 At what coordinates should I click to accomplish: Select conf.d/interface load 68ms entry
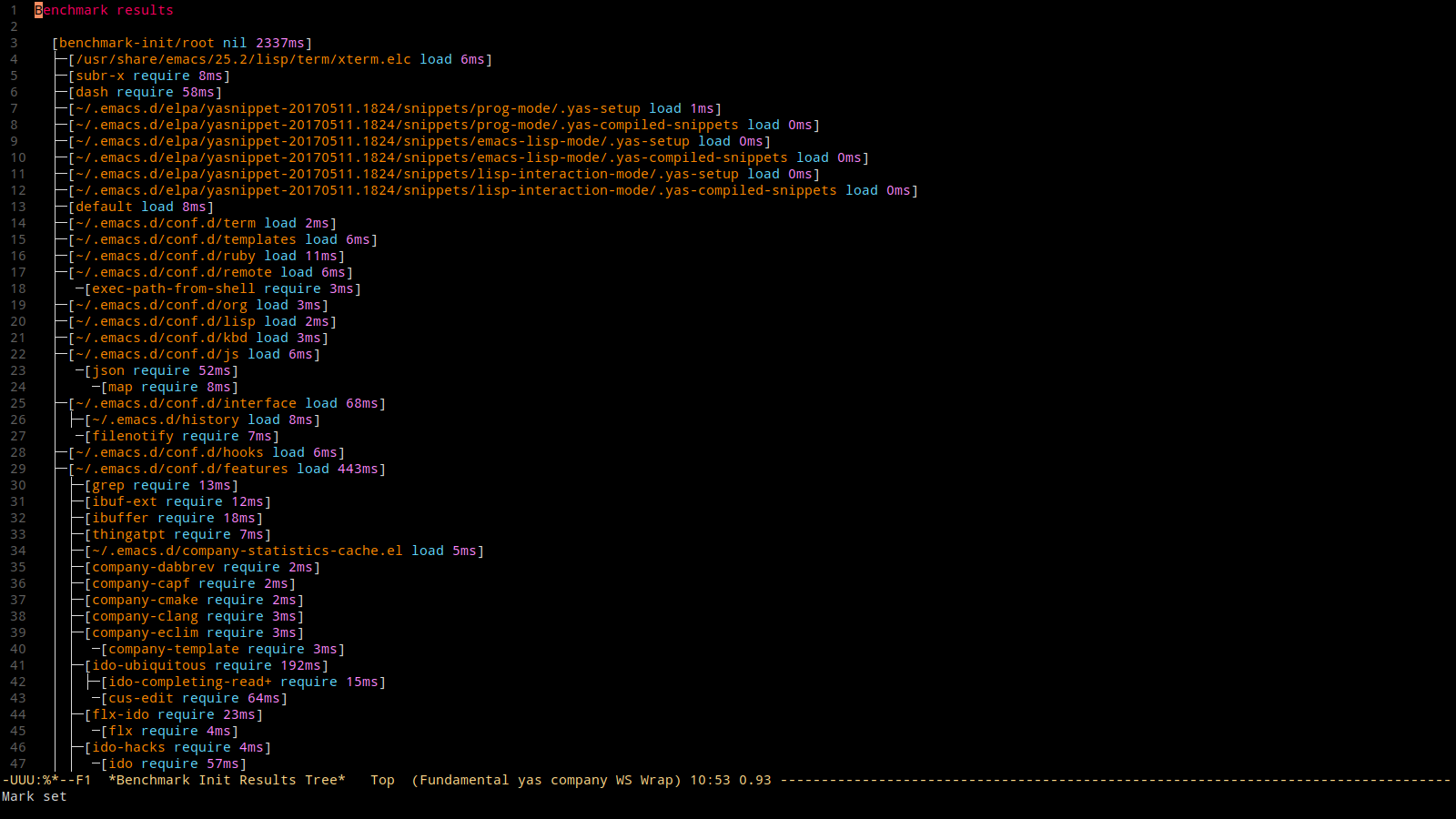(x=227, y=403)
